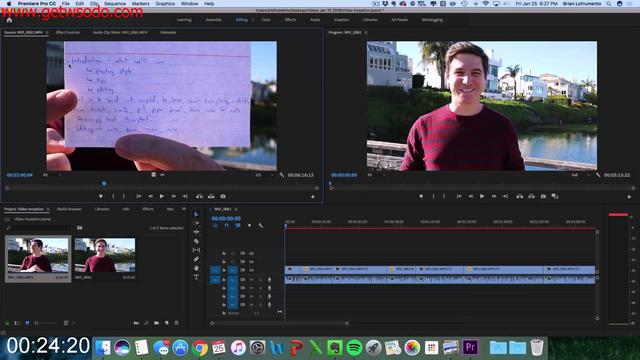
Task: Solo the first audio track
Action: pos(260,280)
